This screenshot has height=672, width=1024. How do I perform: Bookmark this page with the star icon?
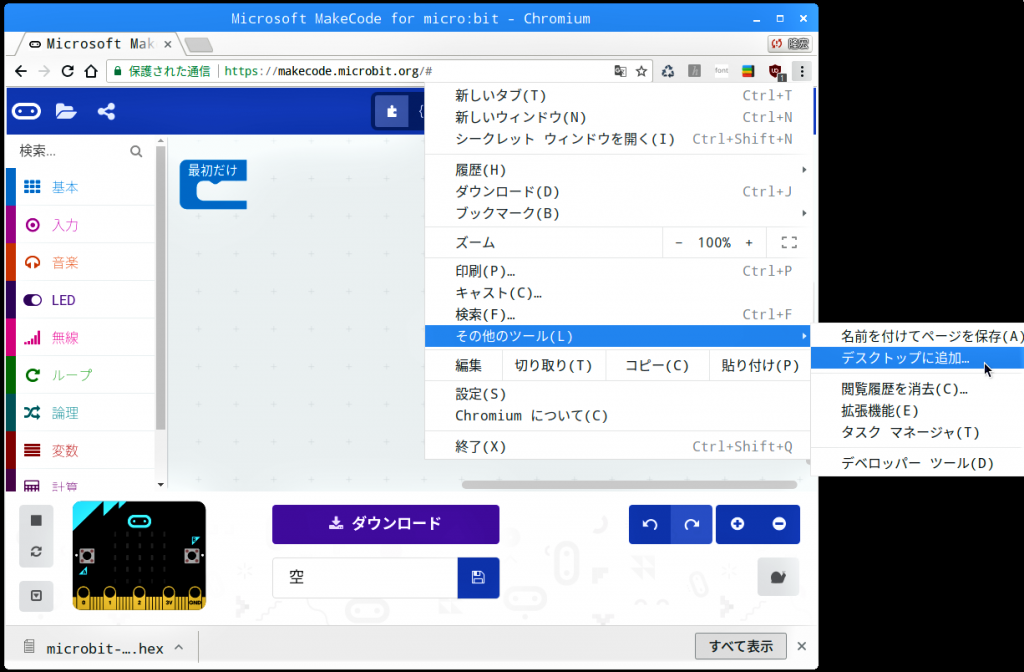[641, 71]
